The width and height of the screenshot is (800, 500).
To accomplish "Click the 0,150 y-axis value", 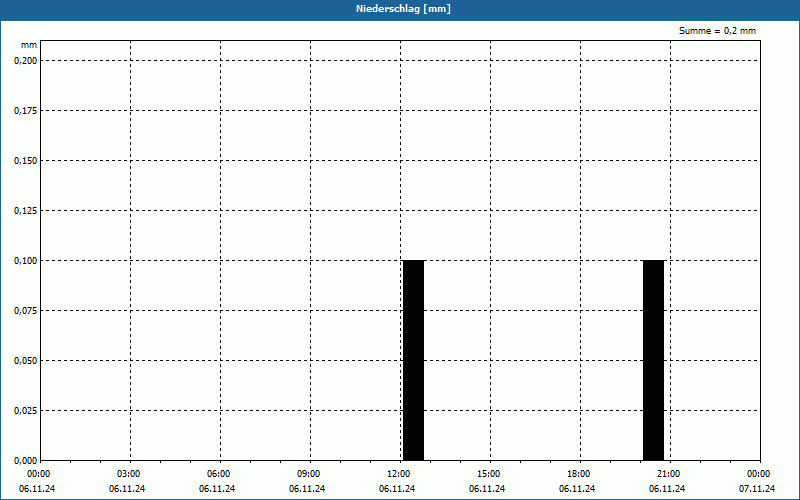I will point(26,161).
